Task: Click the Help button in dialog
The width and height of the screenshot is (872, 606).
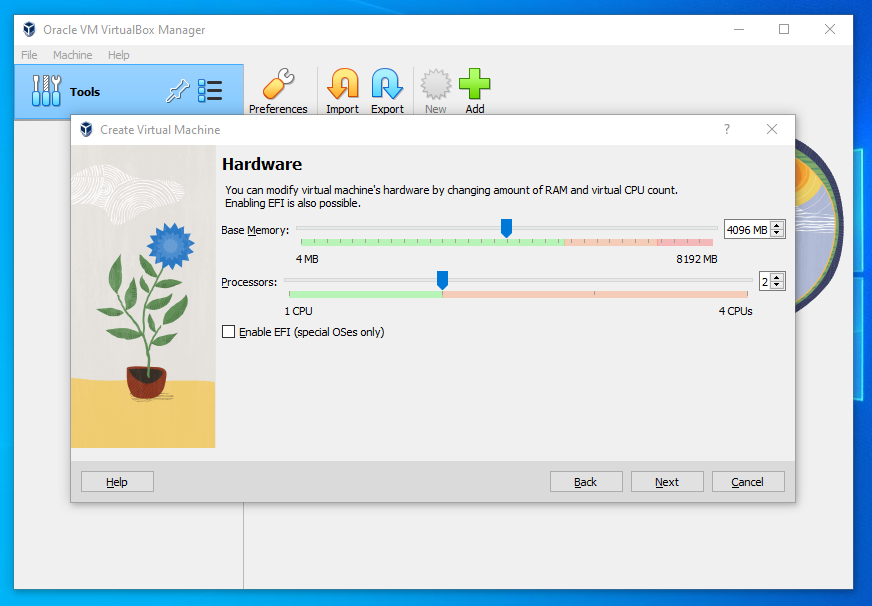Action: 117,482
